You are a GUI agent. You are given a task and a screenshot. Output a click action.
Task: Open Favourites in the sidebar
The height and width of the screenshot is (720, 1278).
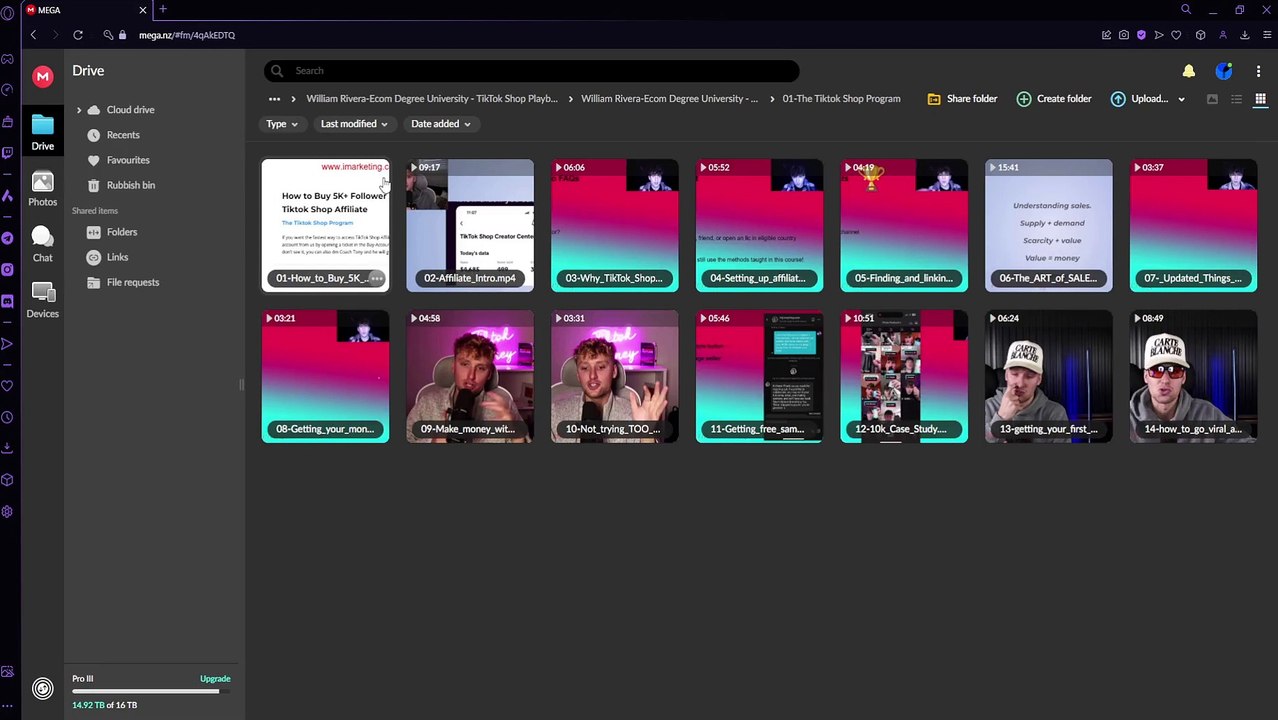tap(128, 160)
